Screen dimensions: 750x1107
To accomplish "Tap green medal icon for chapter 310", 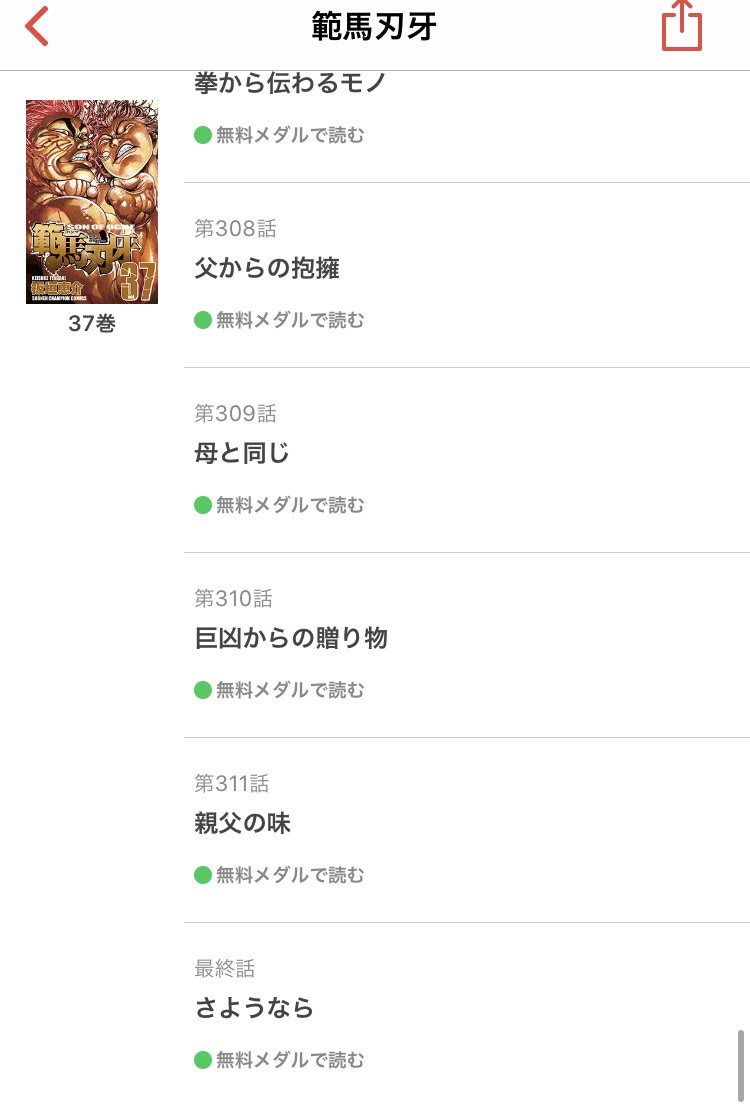I will tap(203, 690).
